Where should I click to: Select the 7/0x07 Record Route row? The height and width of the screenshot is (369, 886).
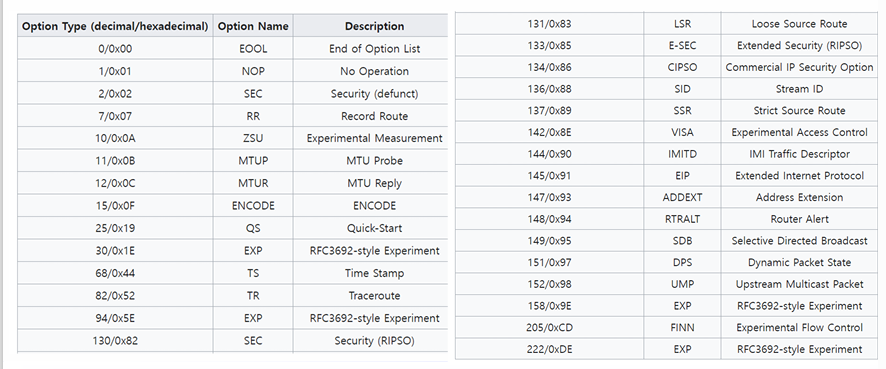coord(232,116)
